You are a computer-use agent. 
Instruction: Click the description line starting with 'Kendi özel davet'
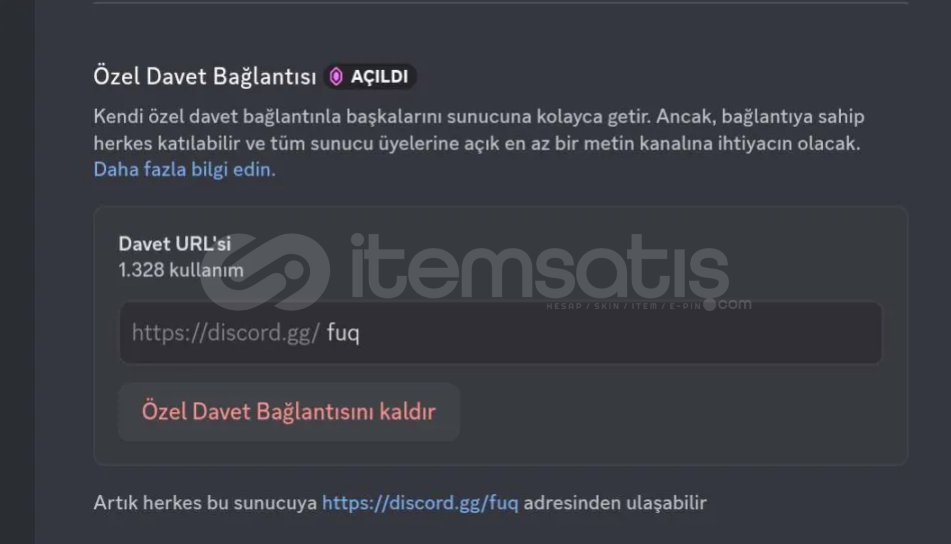pyautogui.click(x=479, y=116)
